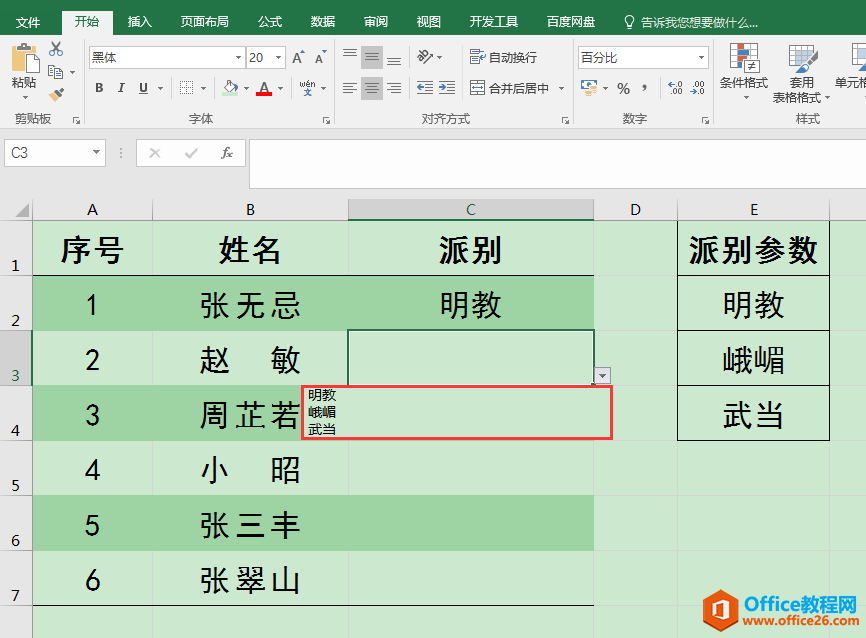
Task: Open number format dropdown 百分比
Action: 701,57
